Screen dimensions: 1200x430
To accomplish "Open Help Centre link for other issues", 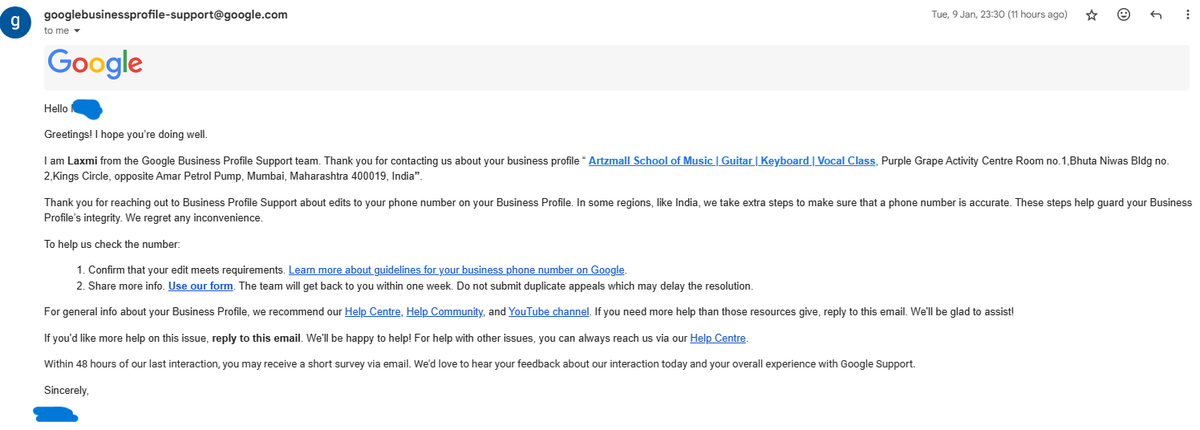I will tap(718, 338).
